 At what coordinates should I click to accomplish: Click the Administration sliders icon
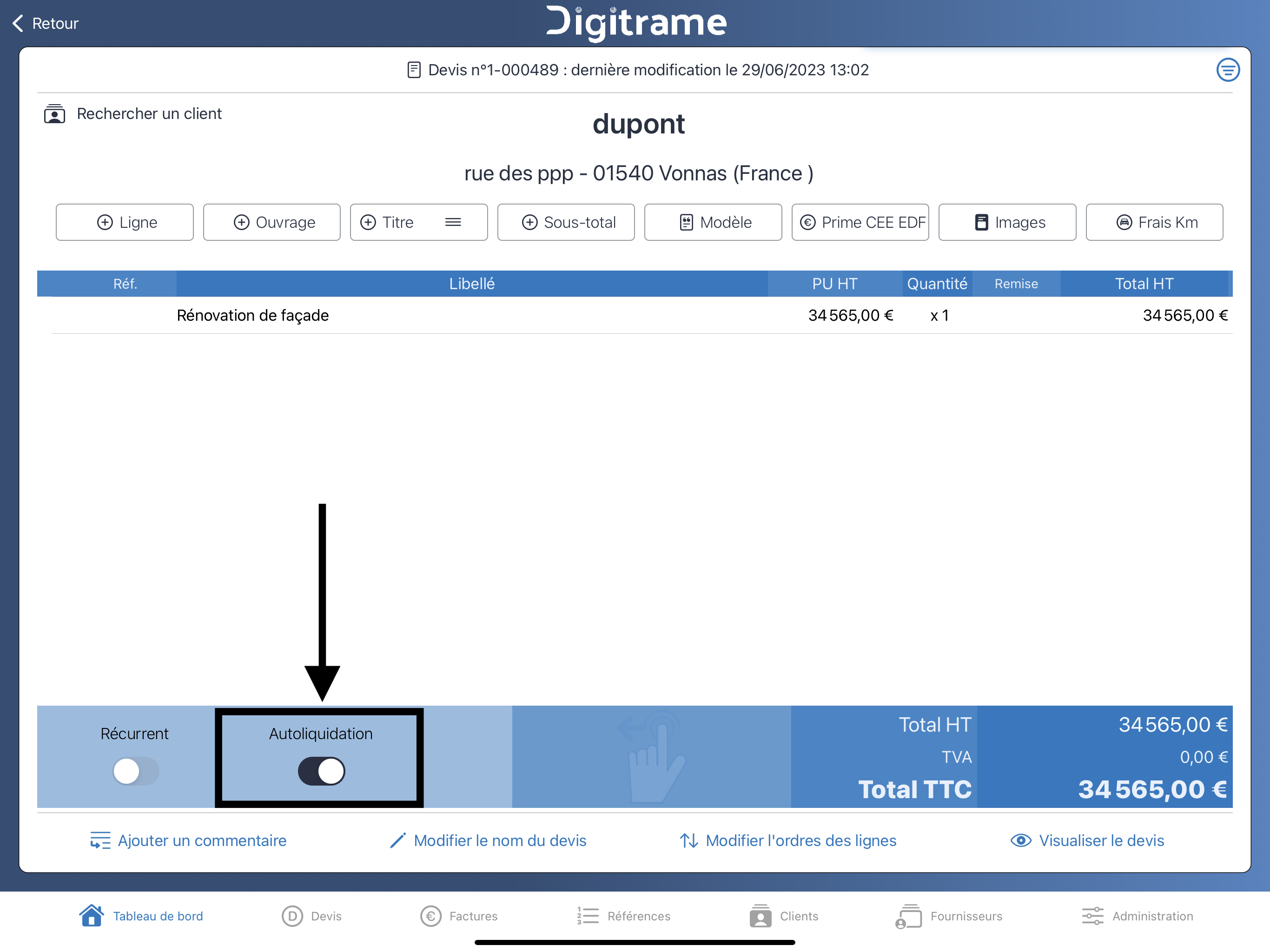click(x=1092, y=916)
